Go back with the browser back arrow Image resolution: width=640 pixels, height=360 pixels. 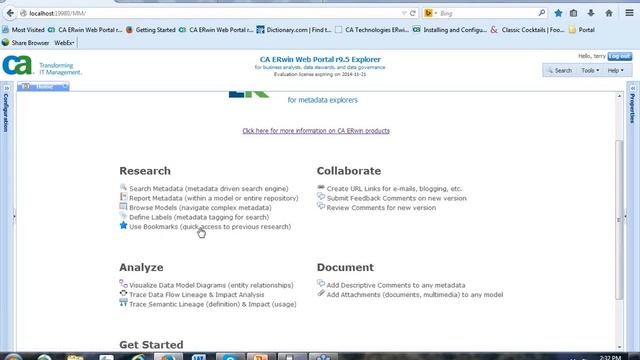coord(10,13)
